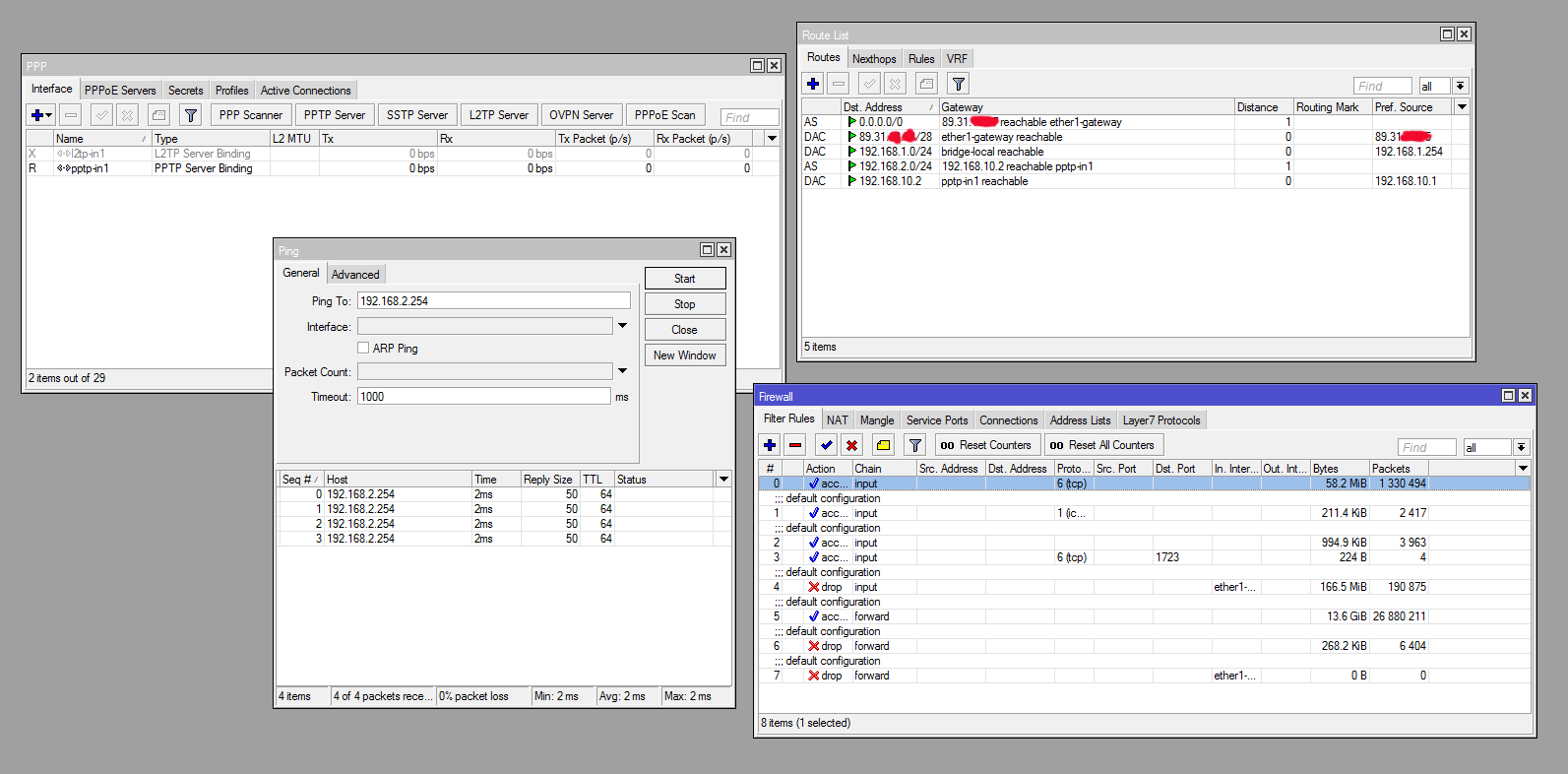Click the New Window button
This screenshot has height=774, width=1568.
pyautogui.click(x=685, y=355)
